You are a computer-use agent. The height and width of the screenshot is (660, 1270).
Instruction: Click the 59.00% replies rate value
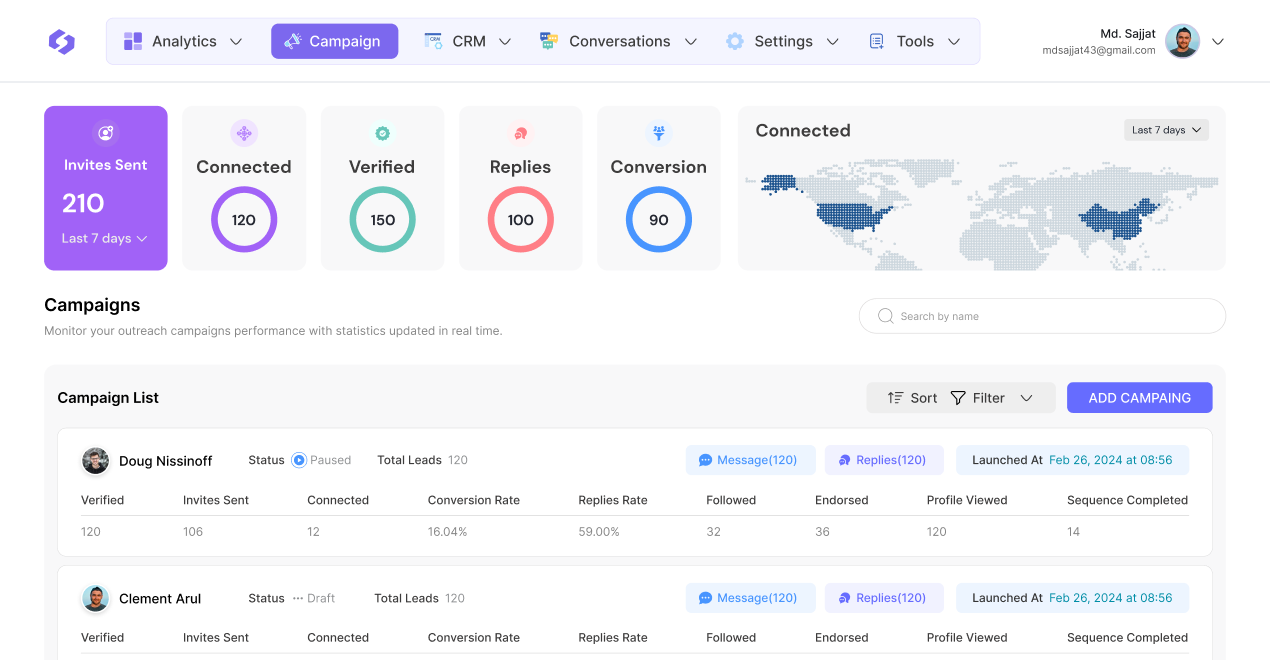599,532
